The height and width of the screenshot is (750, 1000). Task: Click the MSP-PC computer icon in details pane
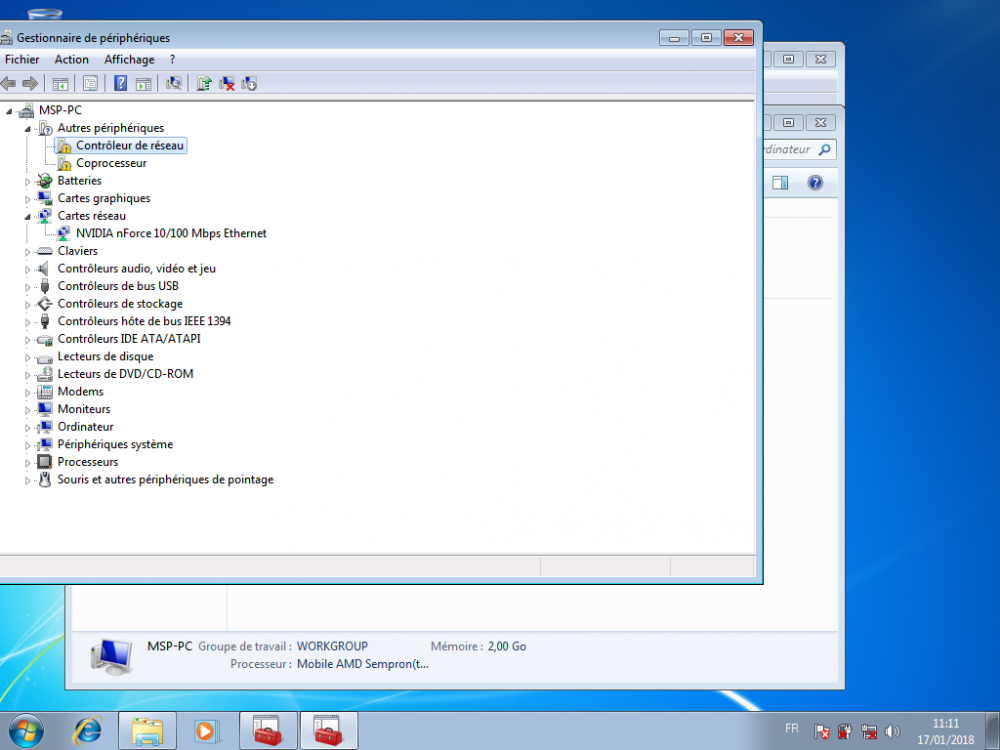coord(112,657)
